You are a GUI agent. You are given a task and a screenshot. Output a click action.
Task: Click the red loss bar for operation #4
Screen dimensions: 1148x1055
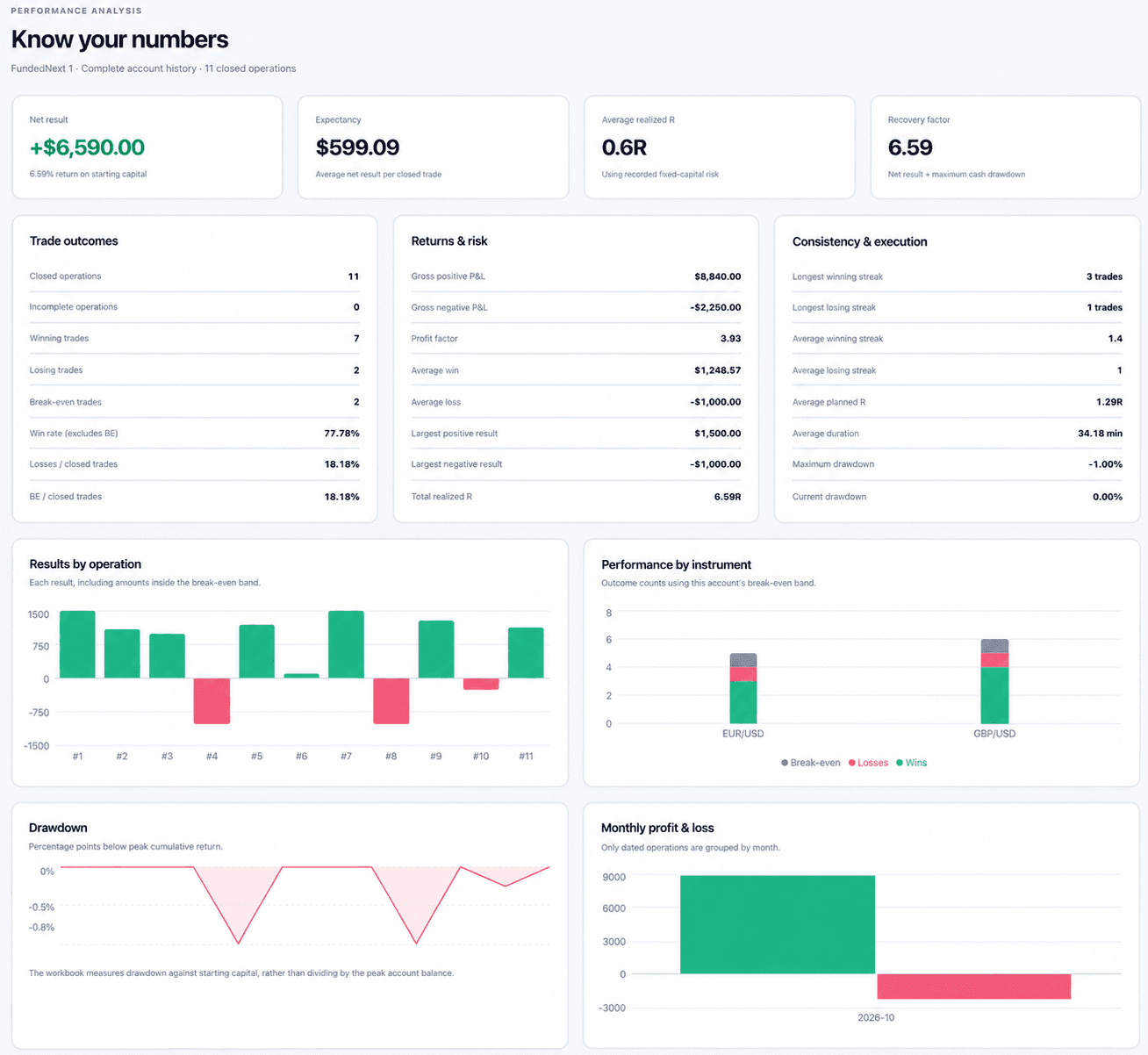point(212,700)
